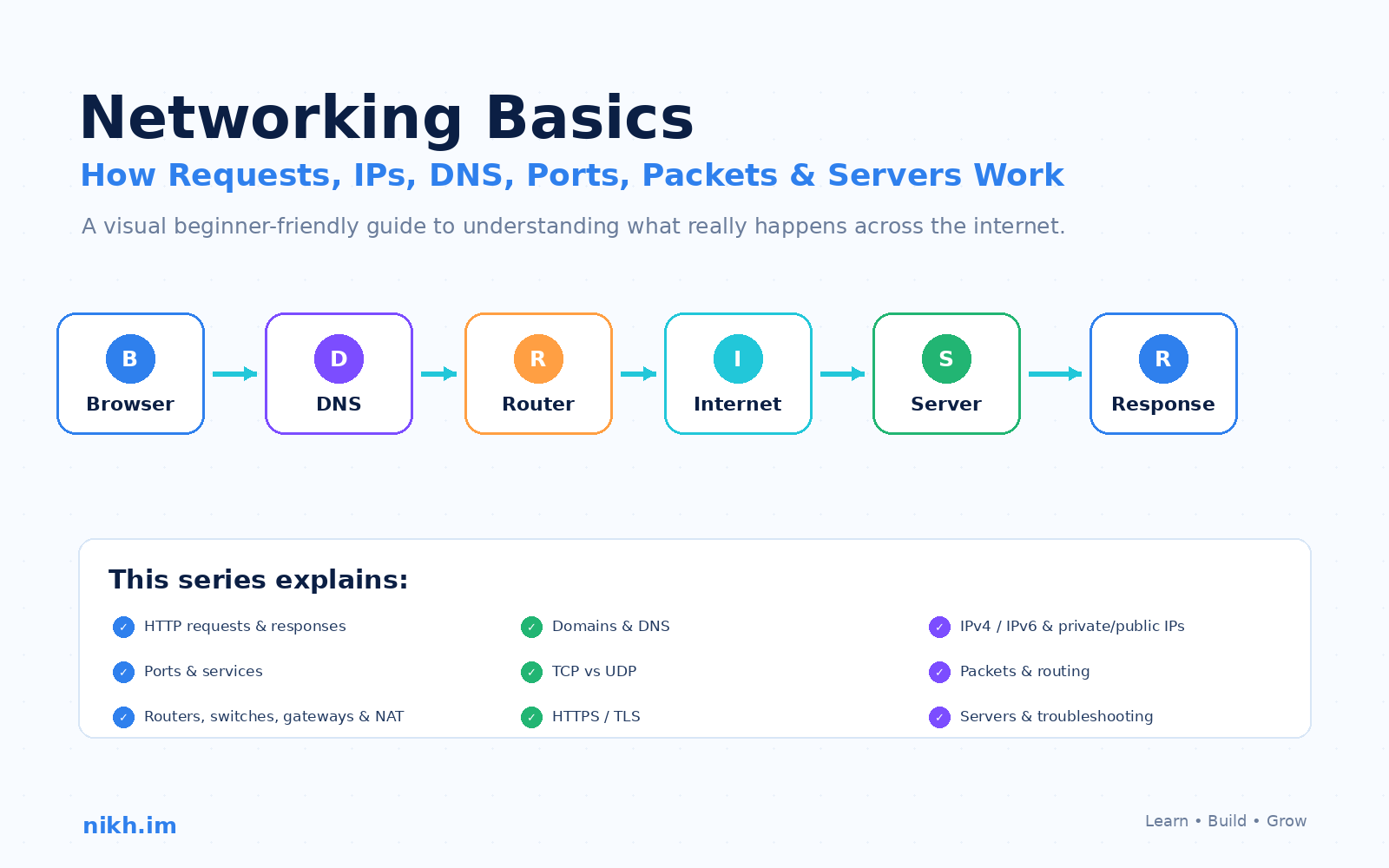Screen dimensions: 1389x868
Task: Select the Router label text
Action: 538,404
